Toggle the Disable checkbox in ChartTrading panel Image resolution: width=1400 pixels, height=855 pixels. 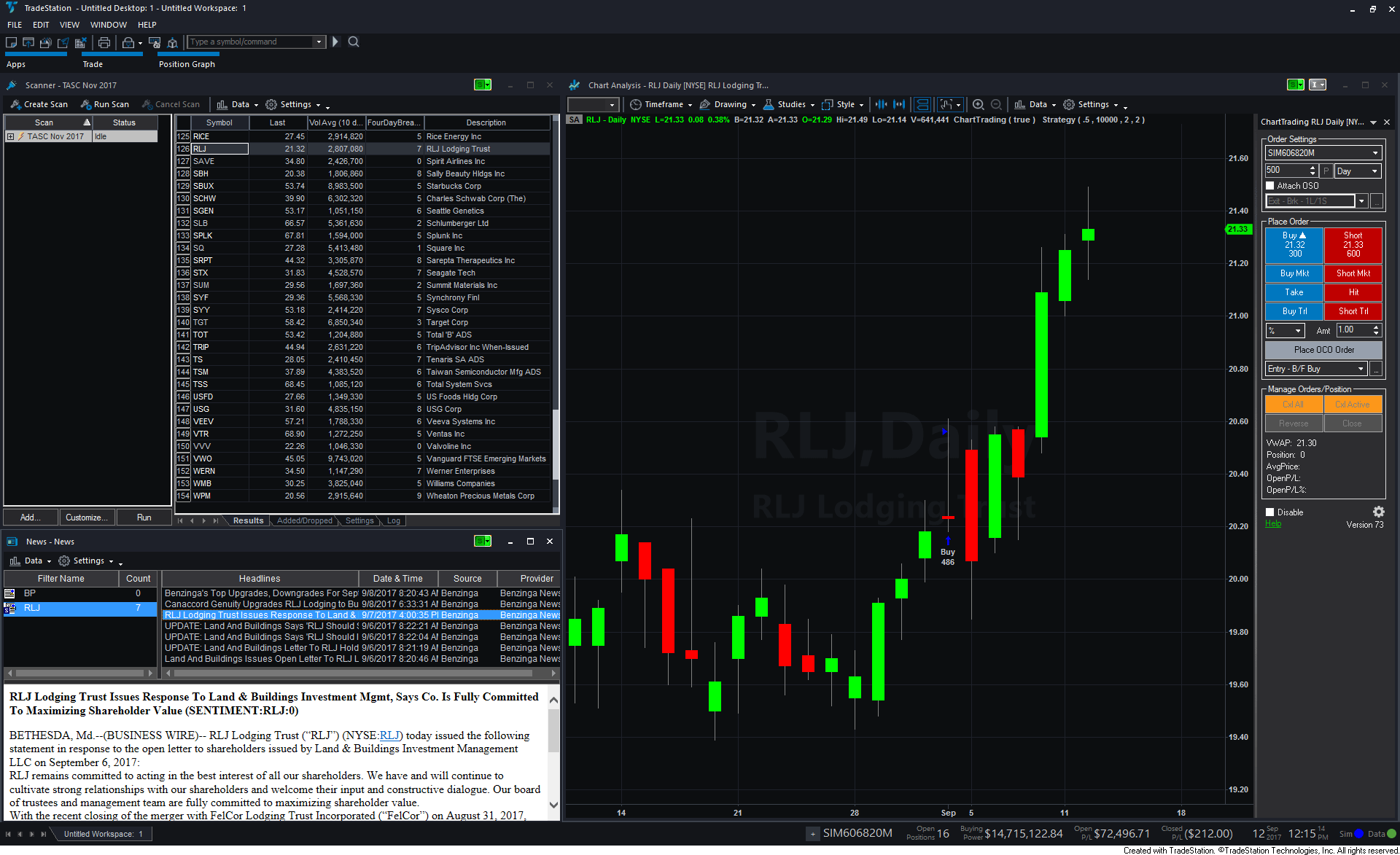click(x=1270, y=512)
